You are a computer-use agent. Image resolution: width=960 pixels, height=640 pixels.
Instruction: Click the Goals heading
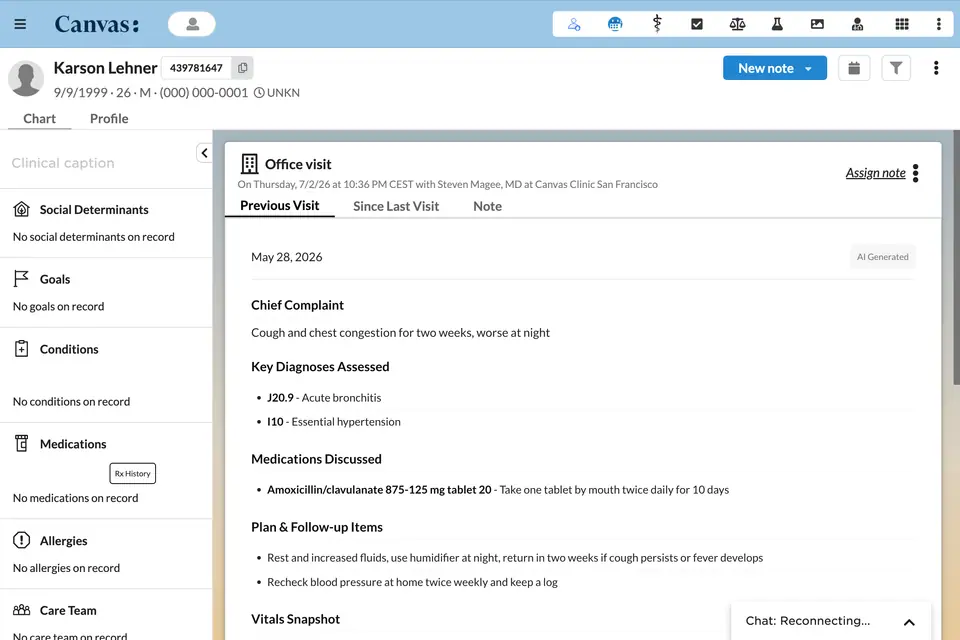tap(55, 279)
